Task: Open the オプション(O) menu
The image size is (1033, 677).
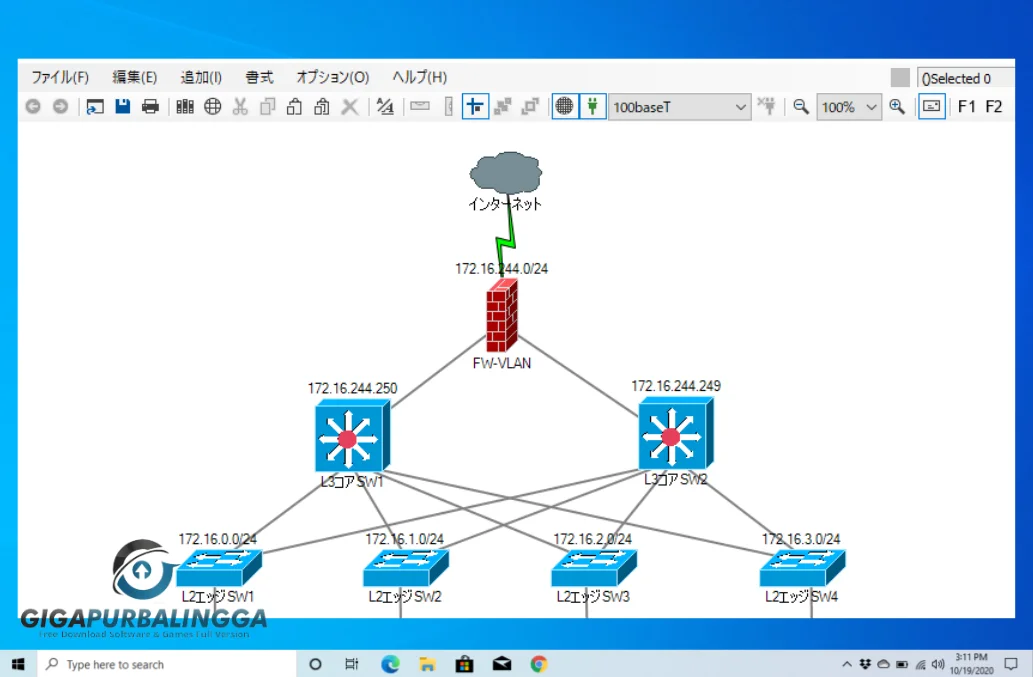Action: tap(333, 77)
